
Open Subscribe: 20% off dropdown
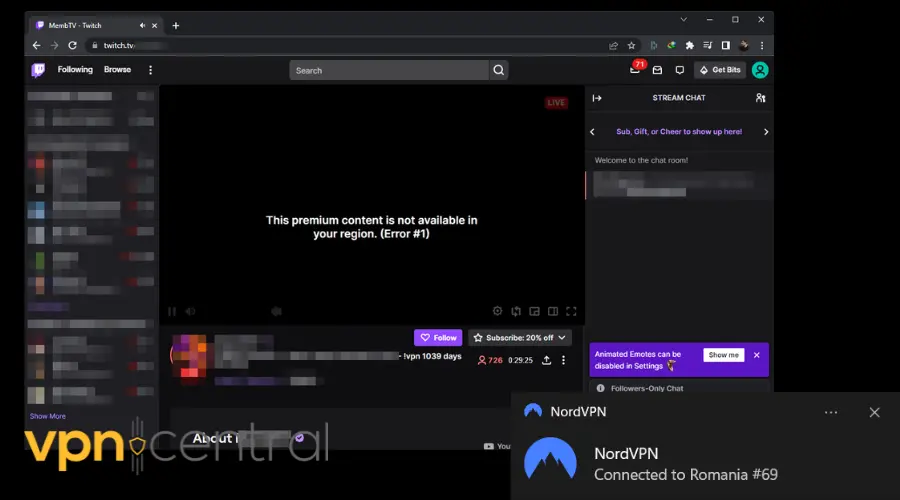click(x=519, y=338)
